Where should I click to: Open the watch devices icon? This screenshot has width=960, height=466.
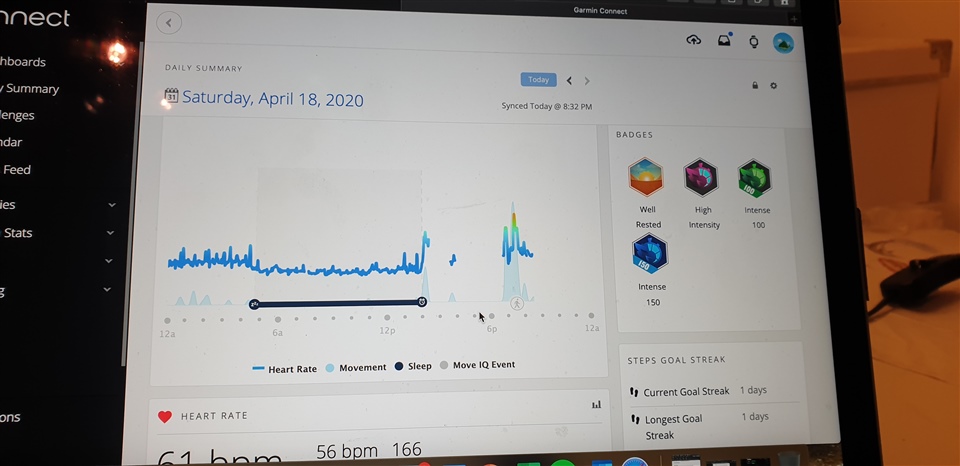coord(754,42)
